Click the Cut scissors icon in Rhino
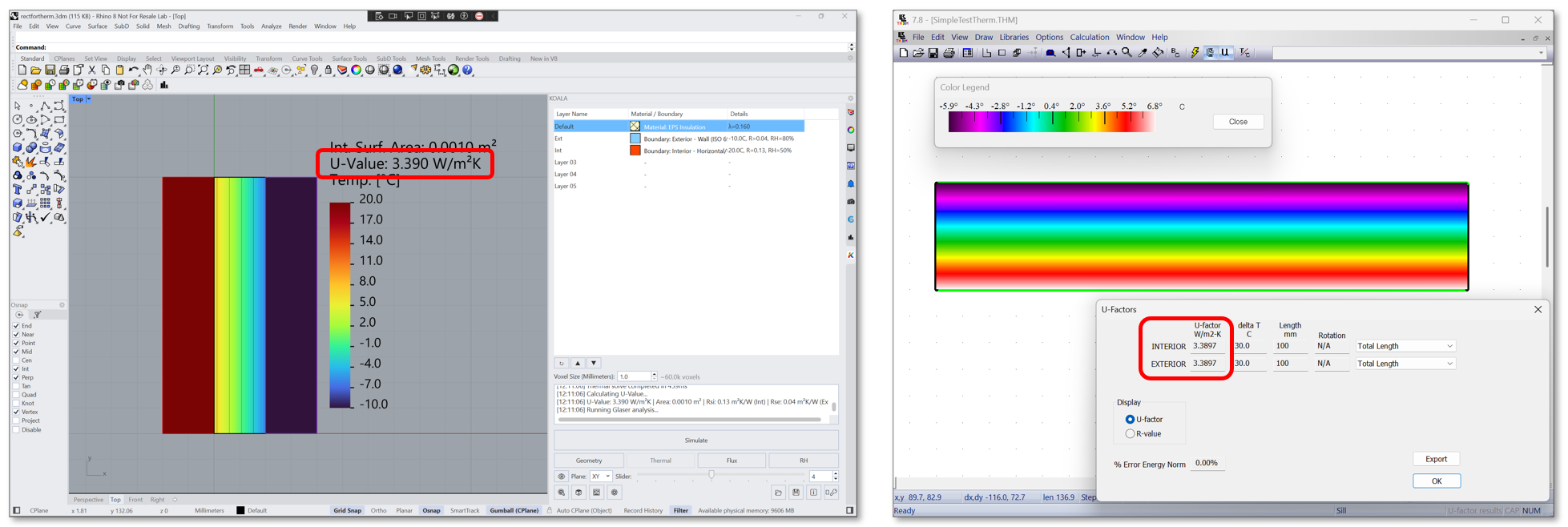Screen dimensions: 1568x527 tap(92, 70)
